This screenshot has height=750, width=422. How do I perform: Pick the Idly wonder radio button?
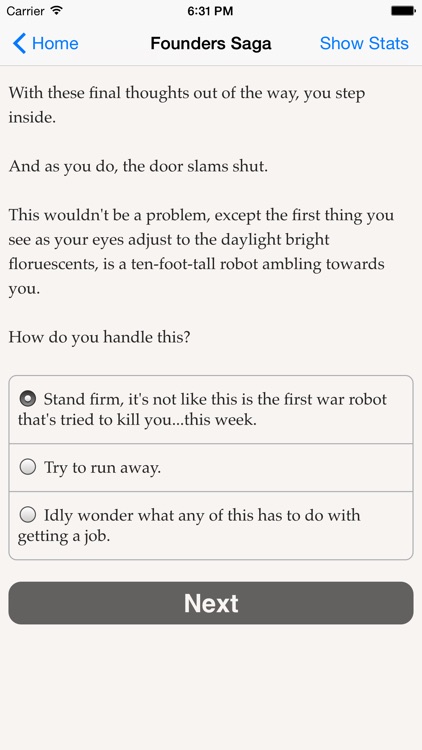(x=28, y=515)
